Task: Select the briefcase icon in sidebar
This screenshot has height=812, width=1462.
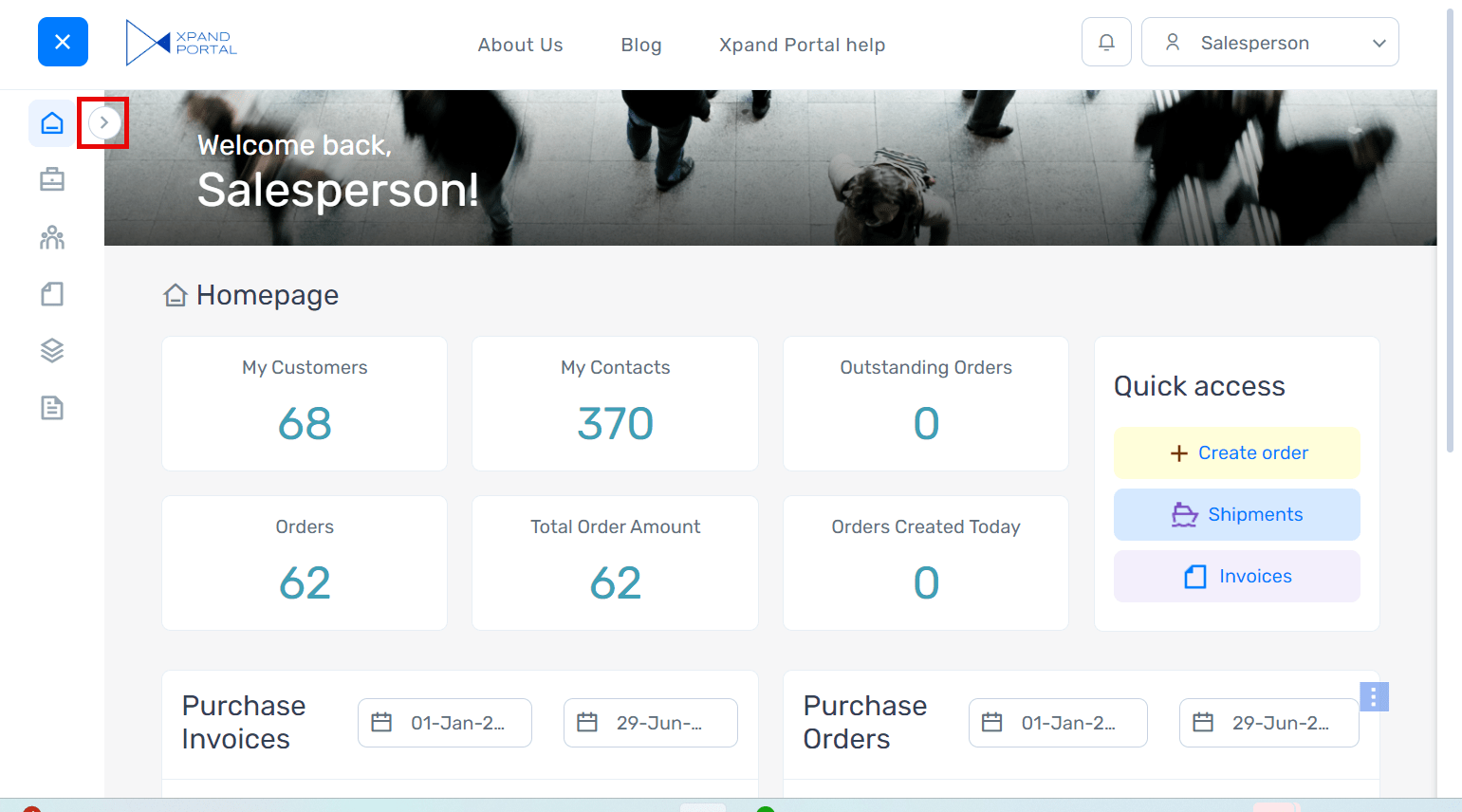Action: point(52,179)
